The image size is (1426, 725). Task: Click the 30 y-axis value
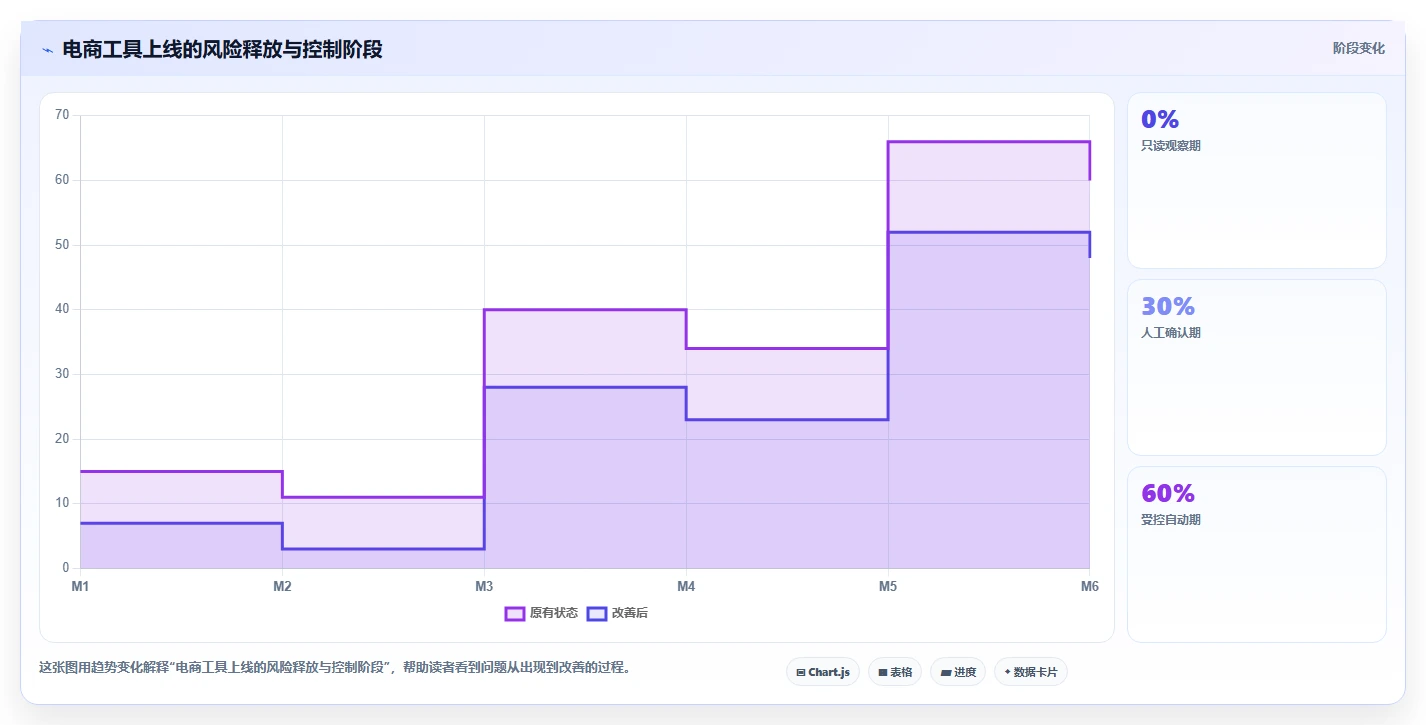tap(62, 374)
